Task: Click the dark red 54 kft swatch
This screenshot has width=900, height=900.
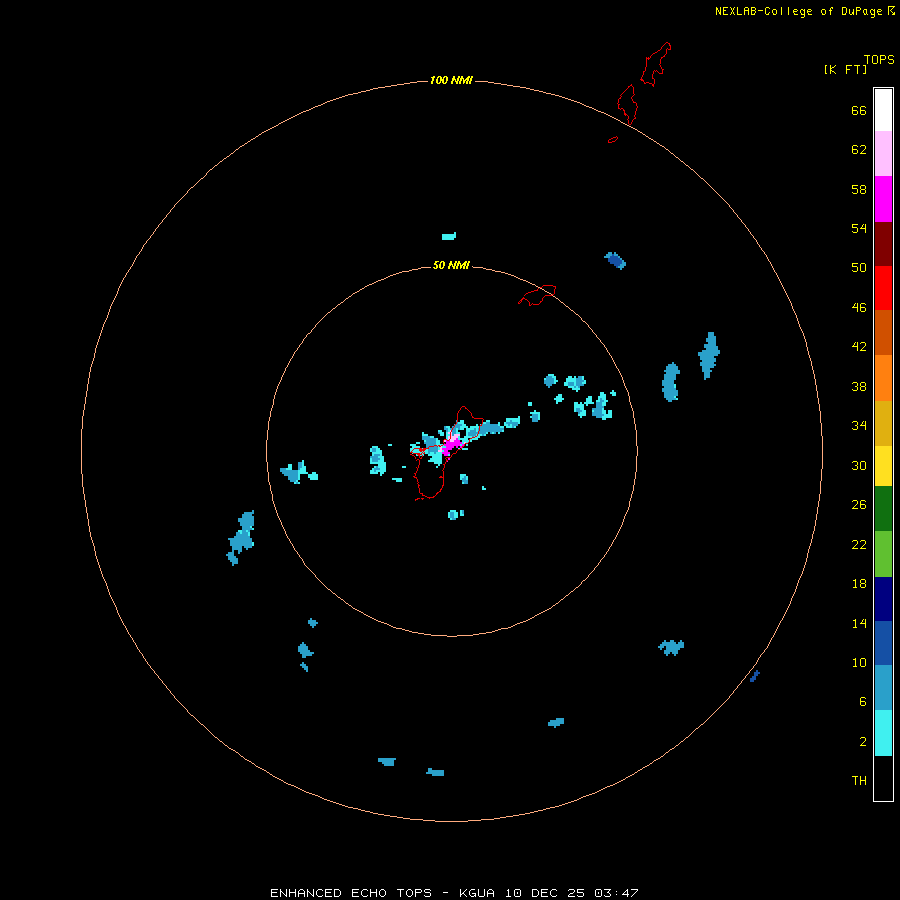Action: (883, 244)
